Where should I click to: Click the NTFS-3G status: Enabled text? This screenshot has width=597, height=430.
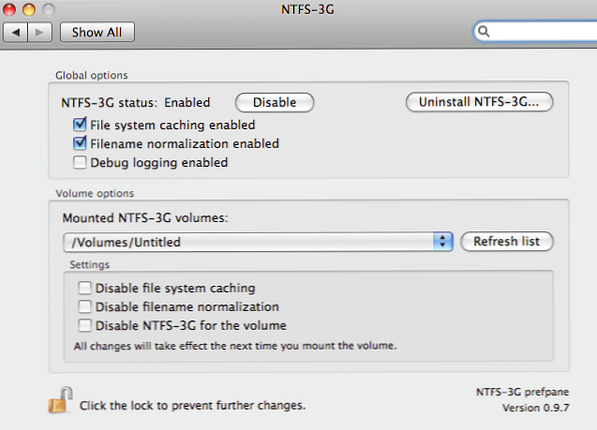coord(136,103)
